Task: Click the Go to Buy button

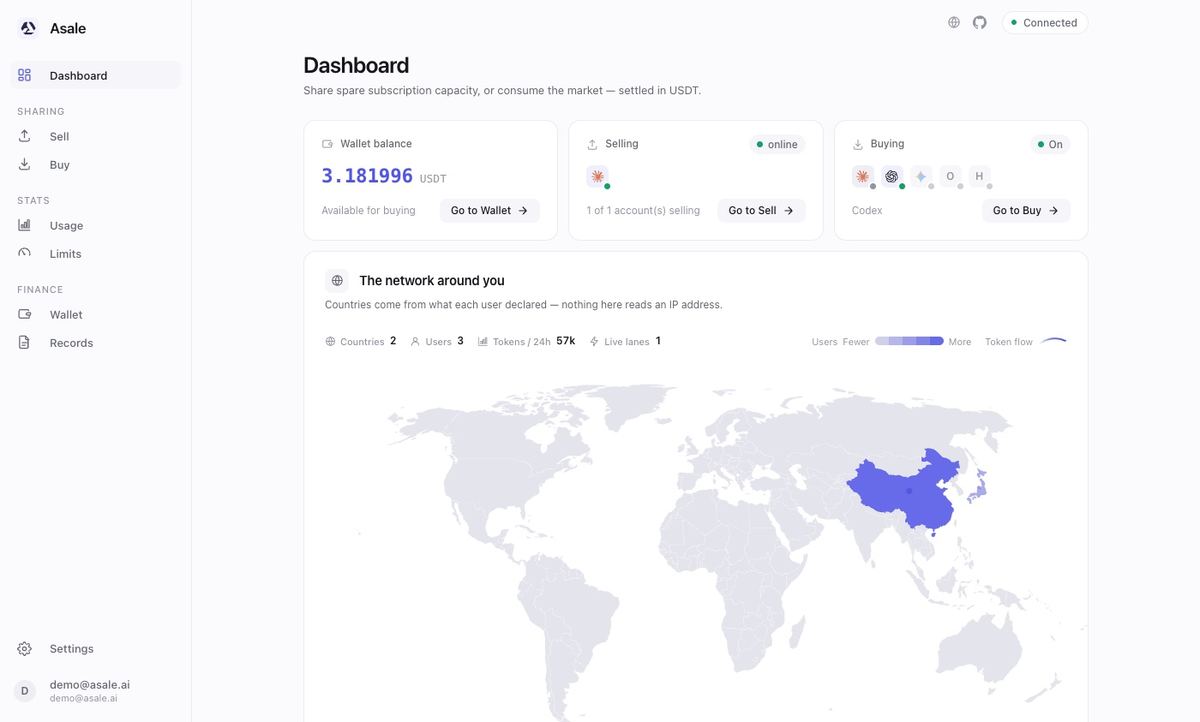Action: click(1026, 210)
